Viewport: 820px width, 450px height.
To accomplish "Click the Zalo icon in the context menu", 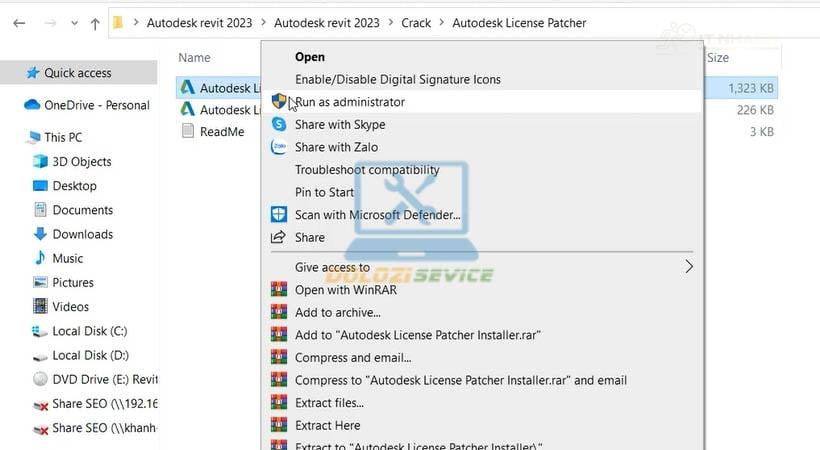I will click(x=279, y=147).
